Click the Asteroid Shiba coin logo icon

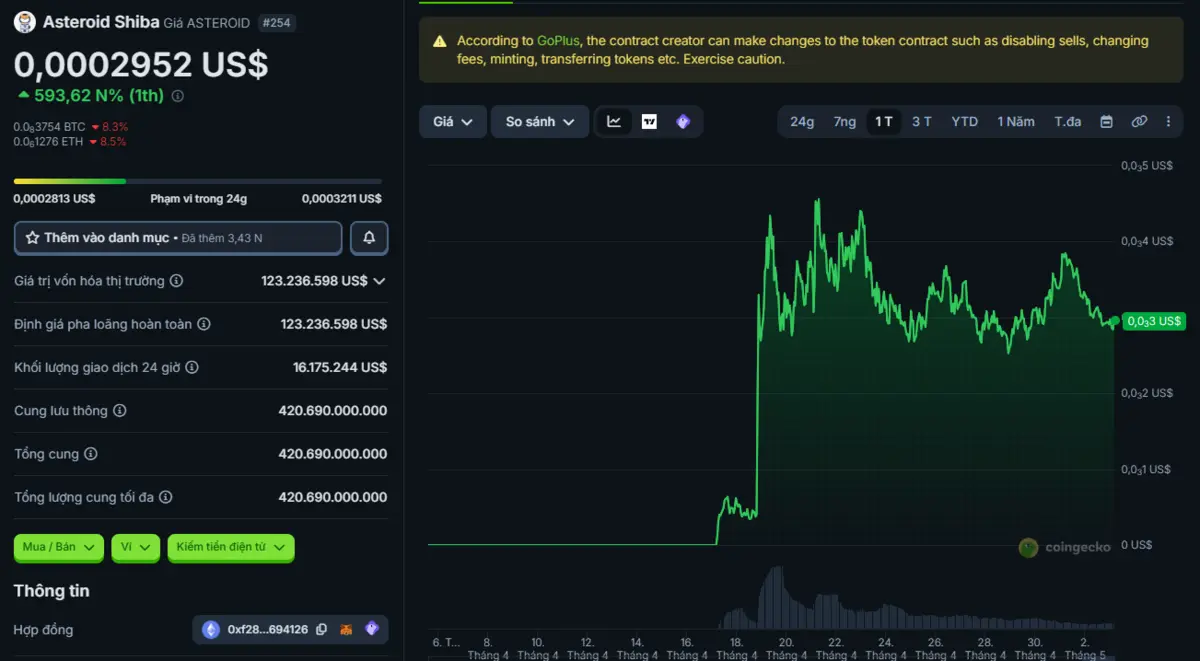pyautogui.click(x=25, y=22)
